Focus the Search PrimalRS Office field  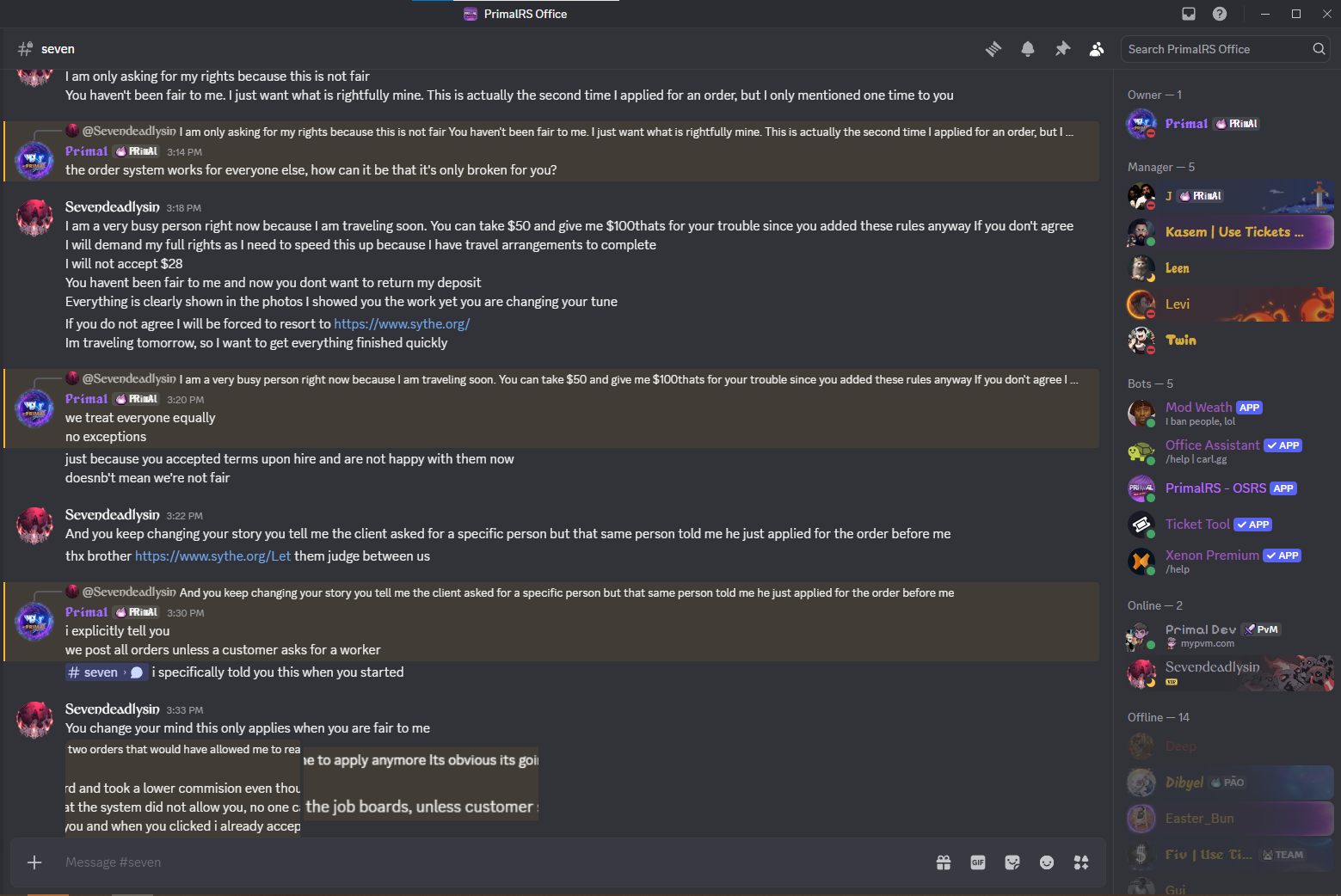pos(1216,49)
